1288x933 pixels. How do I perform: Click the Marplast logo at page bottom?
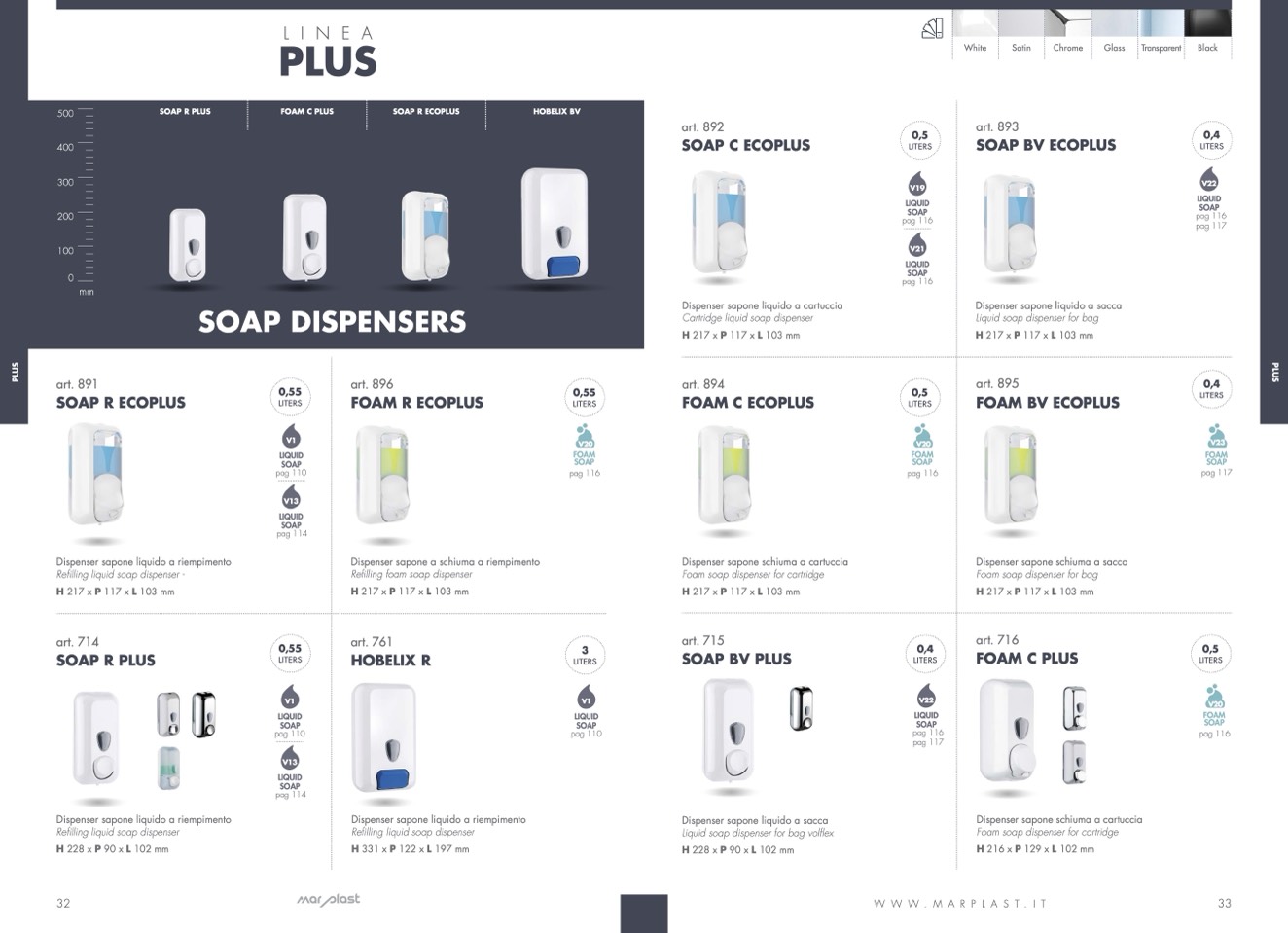click(328, 900)
